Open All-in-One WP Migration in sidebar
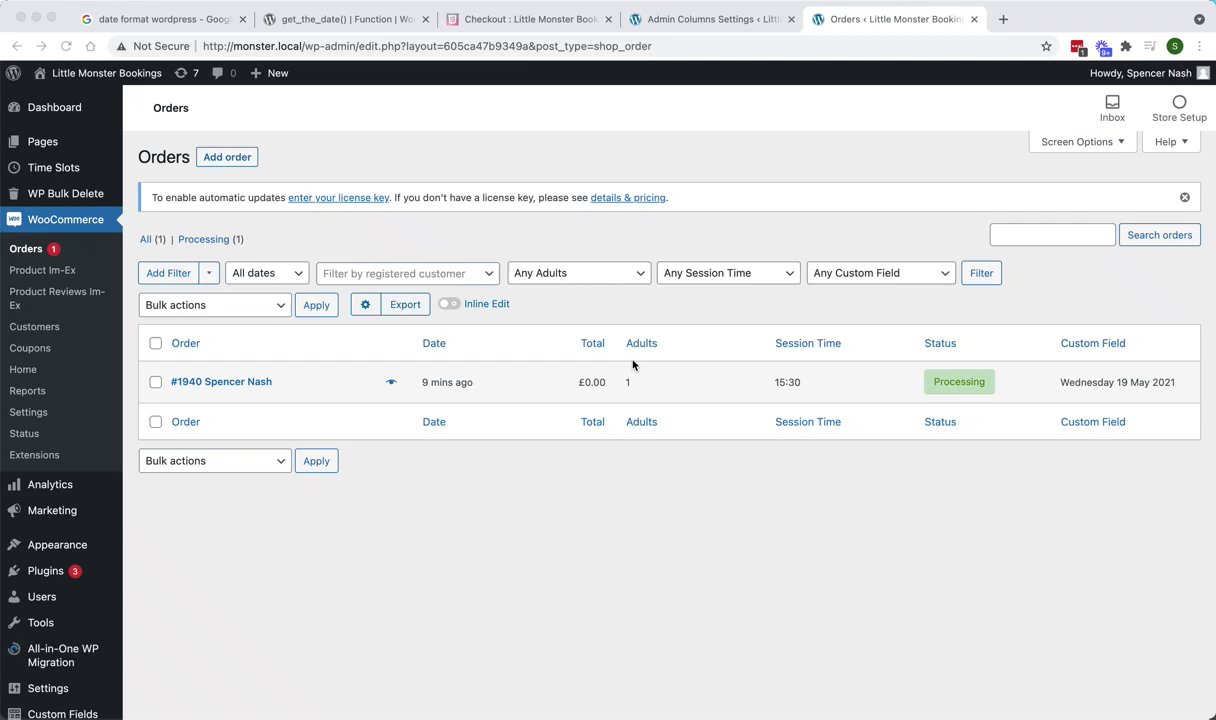This screenshot has height=720, width=1216. pyautogui.click(x=61, y=655)
